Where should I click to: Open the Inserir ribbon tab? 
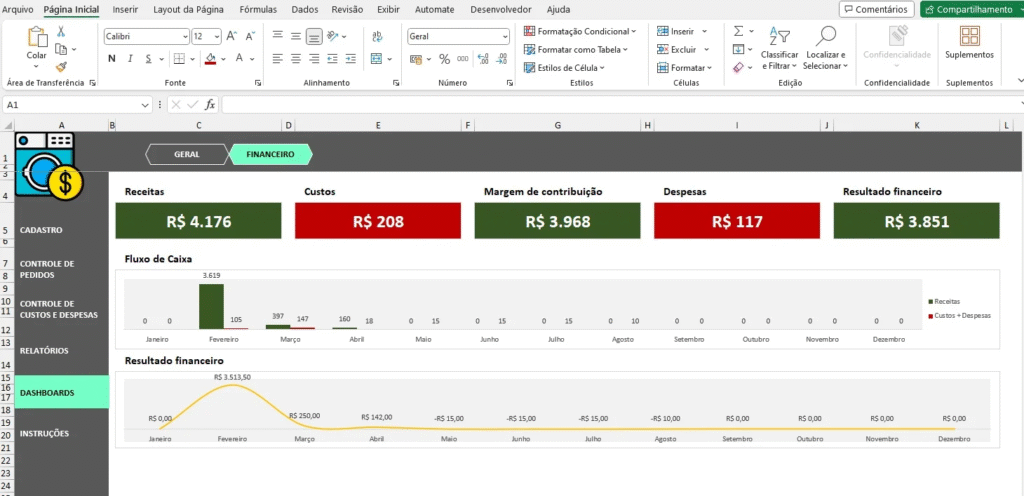pyautogui.click(x=125, y=9)
